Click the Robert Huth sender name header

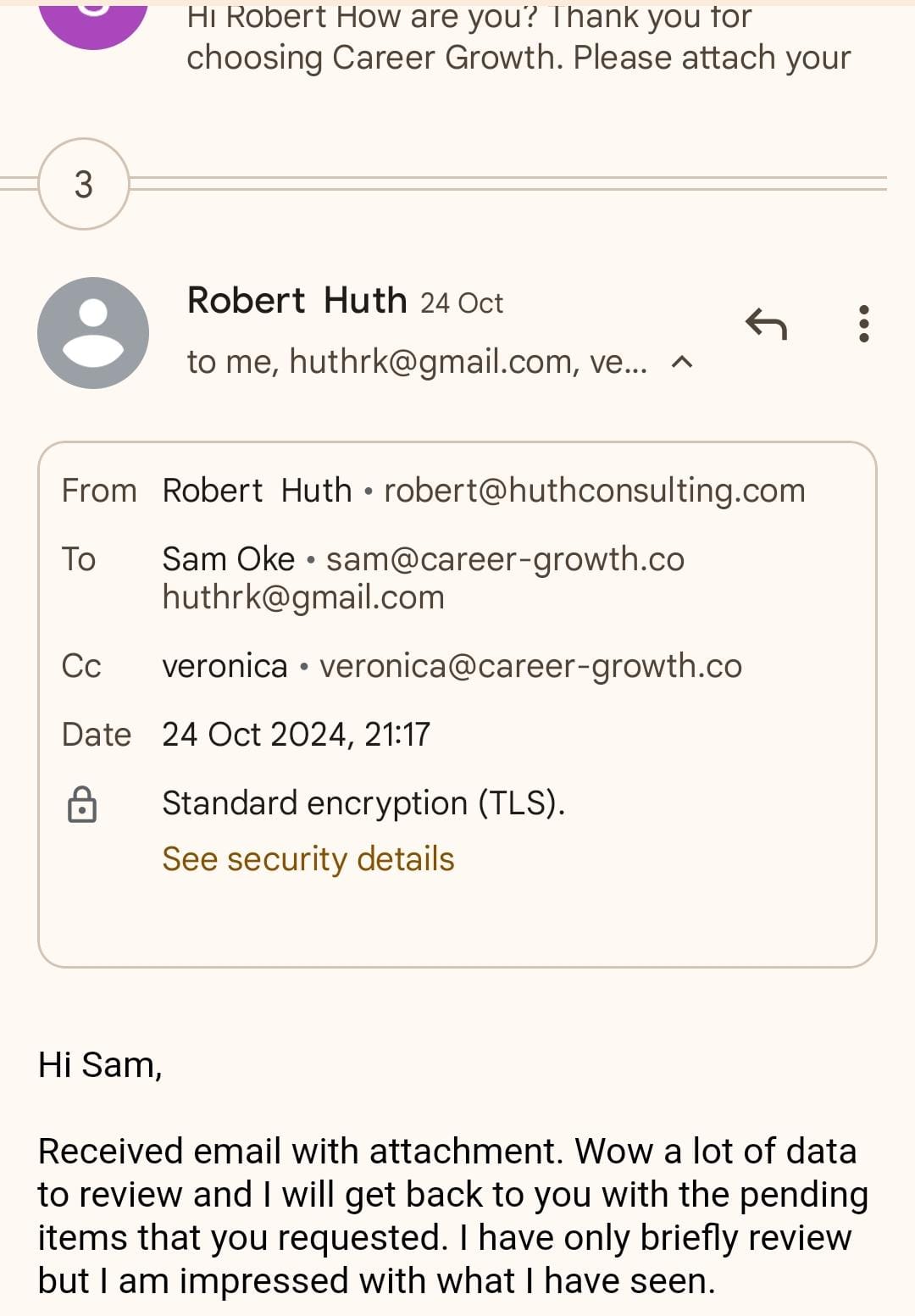pyautogui.click(x=297, y=301)
